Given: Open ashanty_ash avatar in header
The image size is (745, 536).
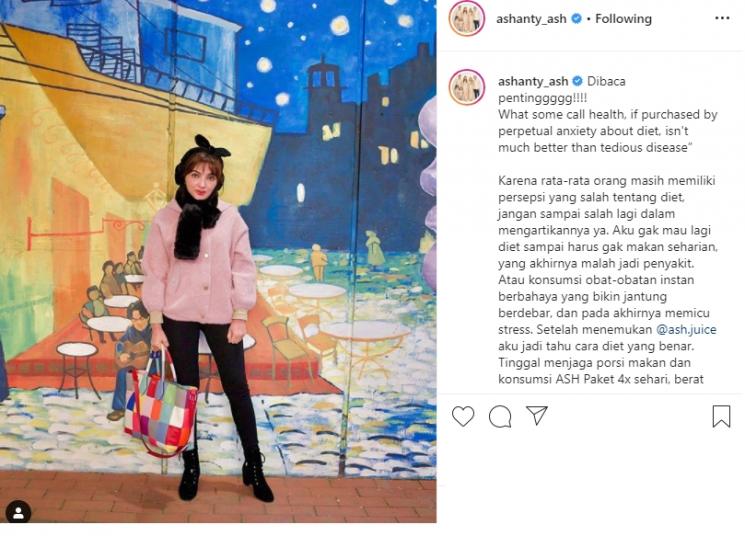Looking at the screenshot, I should click(467, 19).
